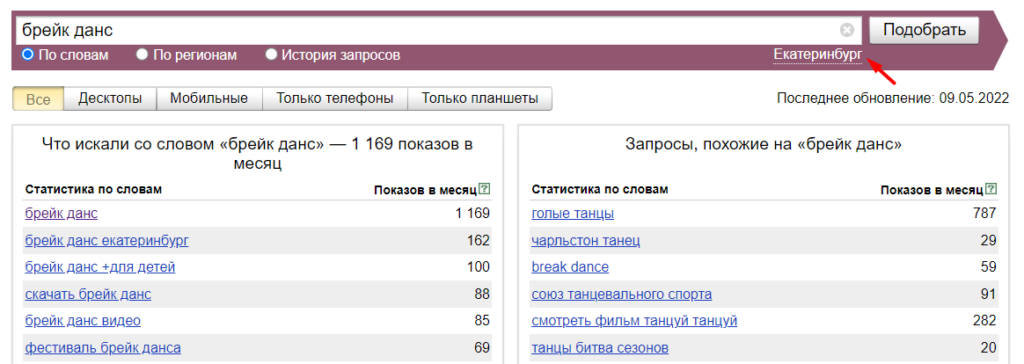Select the 'История запросов' radio button
Screen dimensions: 1024x364
point(272,54)
